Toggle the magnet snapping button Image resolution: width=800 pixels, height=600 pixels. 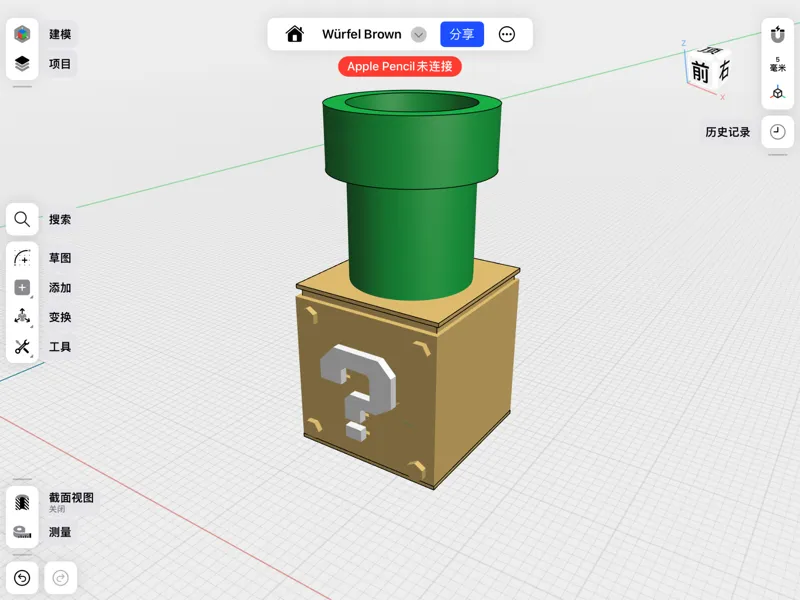click(x=778, y=35)
